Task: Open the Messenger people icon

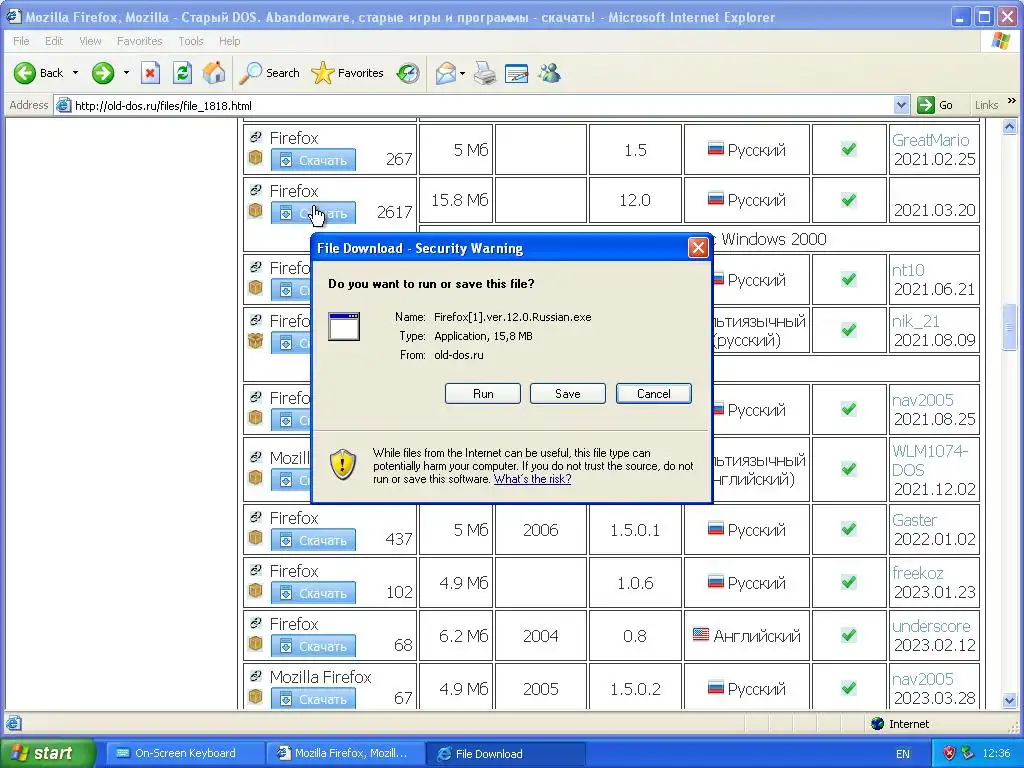Action: (x=549, y=73)
